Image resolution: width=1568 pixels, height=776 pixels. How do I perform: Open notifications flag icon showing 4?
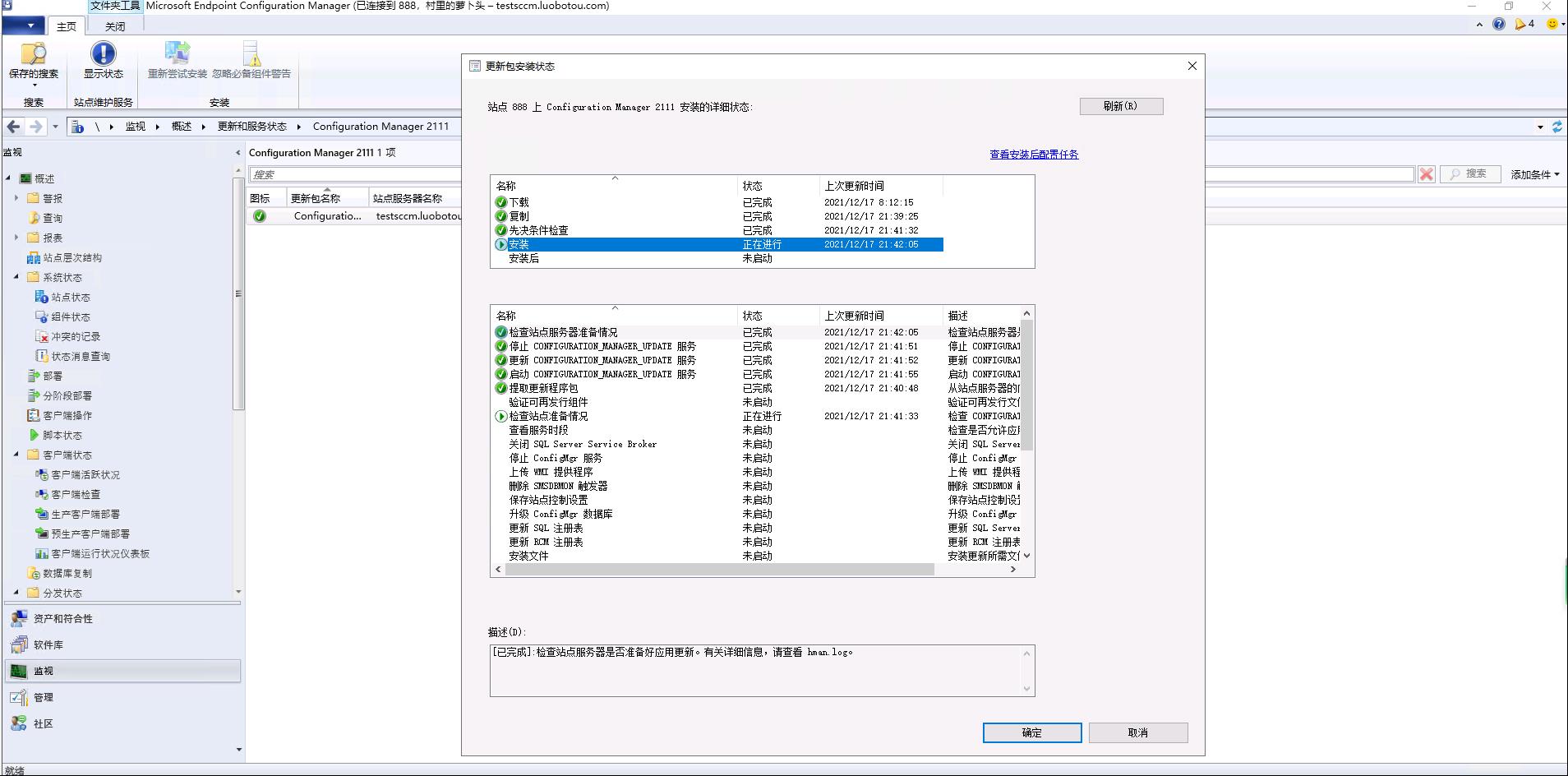(1524, 24)
